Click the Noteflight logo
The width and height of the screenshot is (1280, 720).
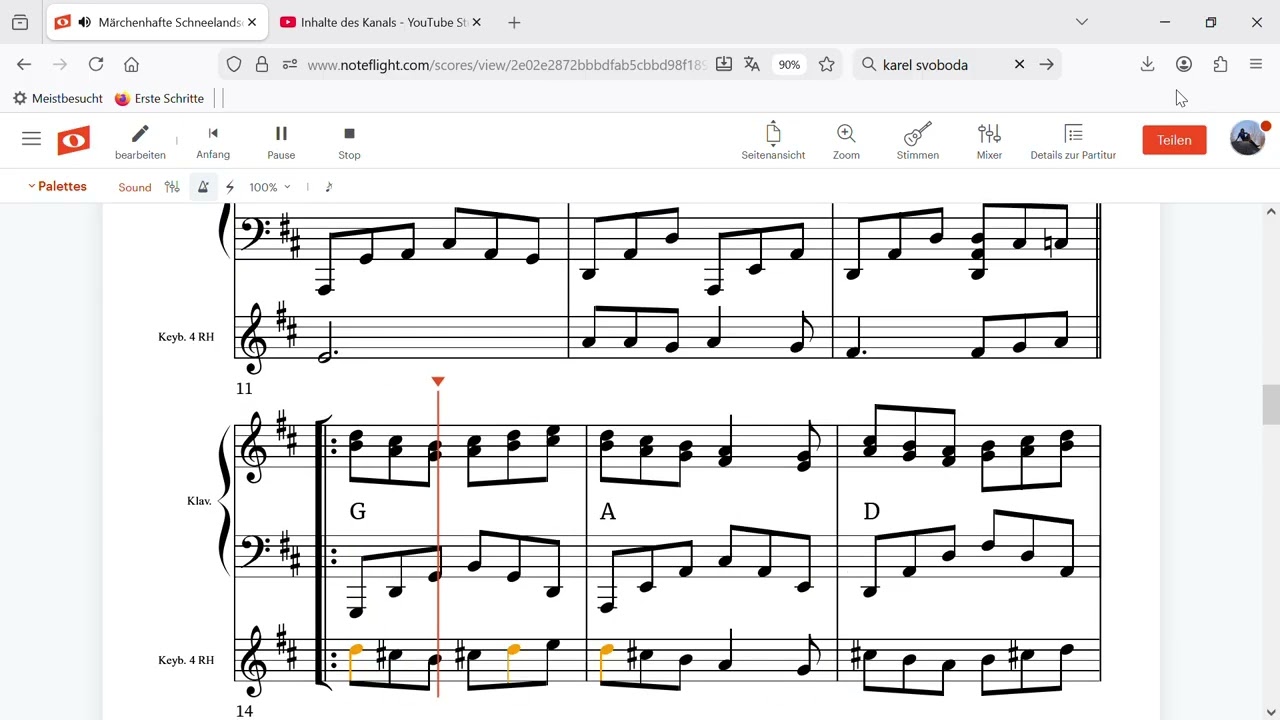coord(74,140)
